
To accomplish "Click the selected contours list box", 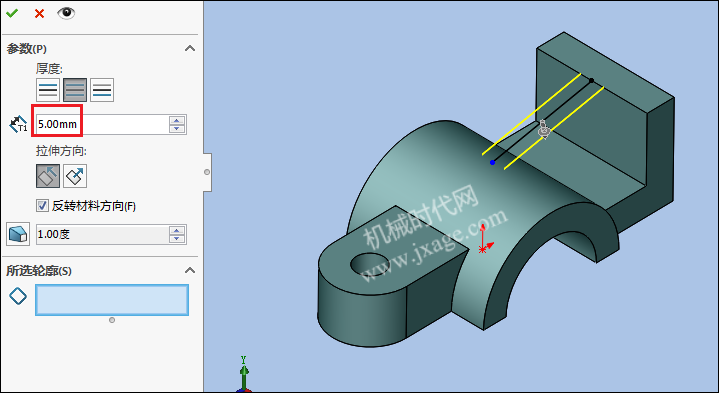I will click(x=112, y=300).
